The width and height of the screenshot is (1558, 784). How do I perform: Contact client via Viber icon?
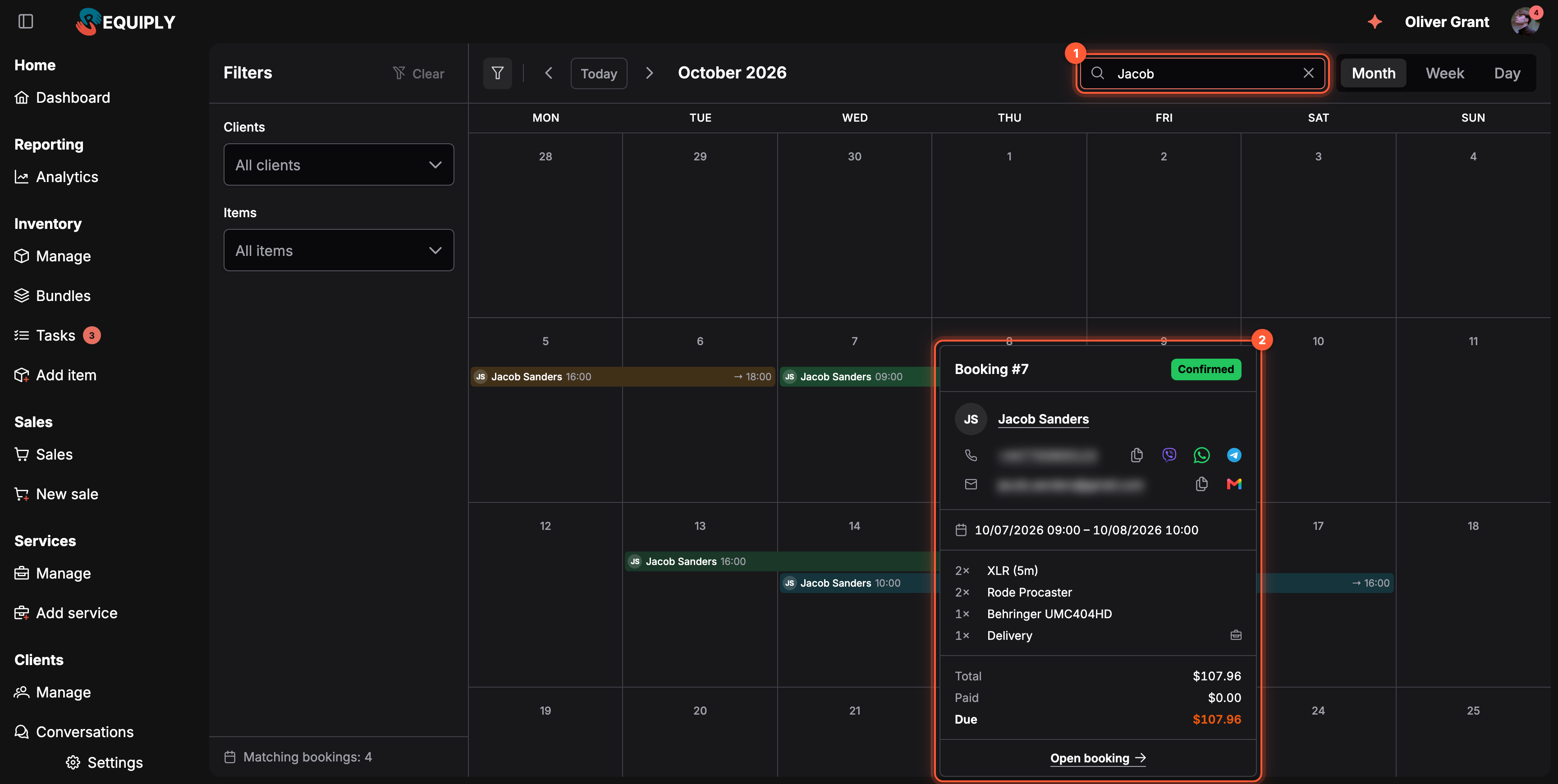point(1169,455)
